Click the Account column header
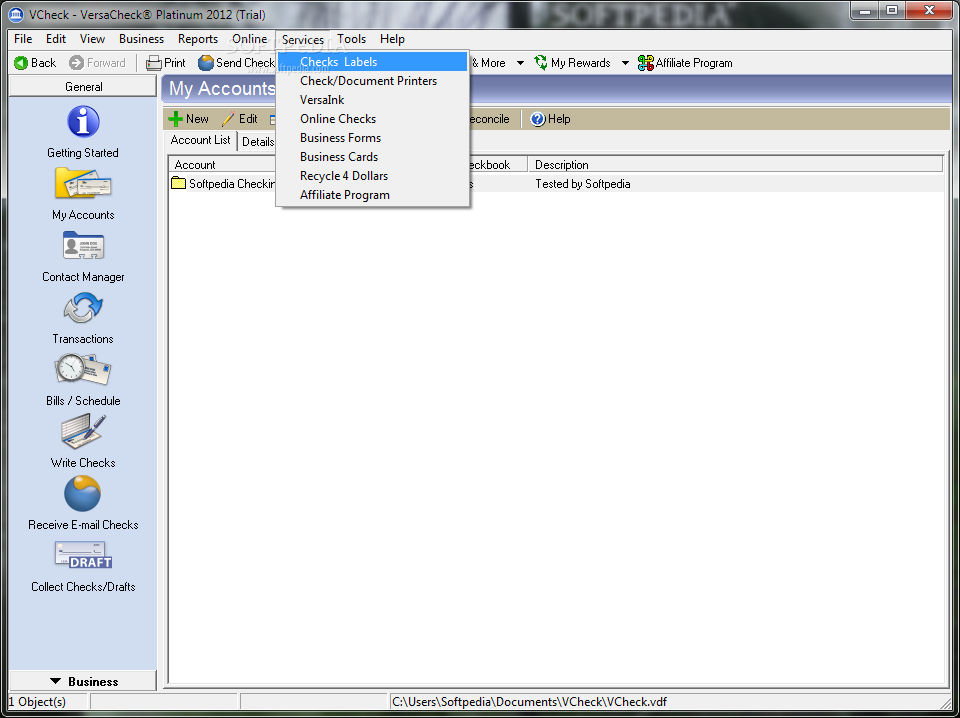Viewport: 960px width, 718px height. click(x=223, y=165)
